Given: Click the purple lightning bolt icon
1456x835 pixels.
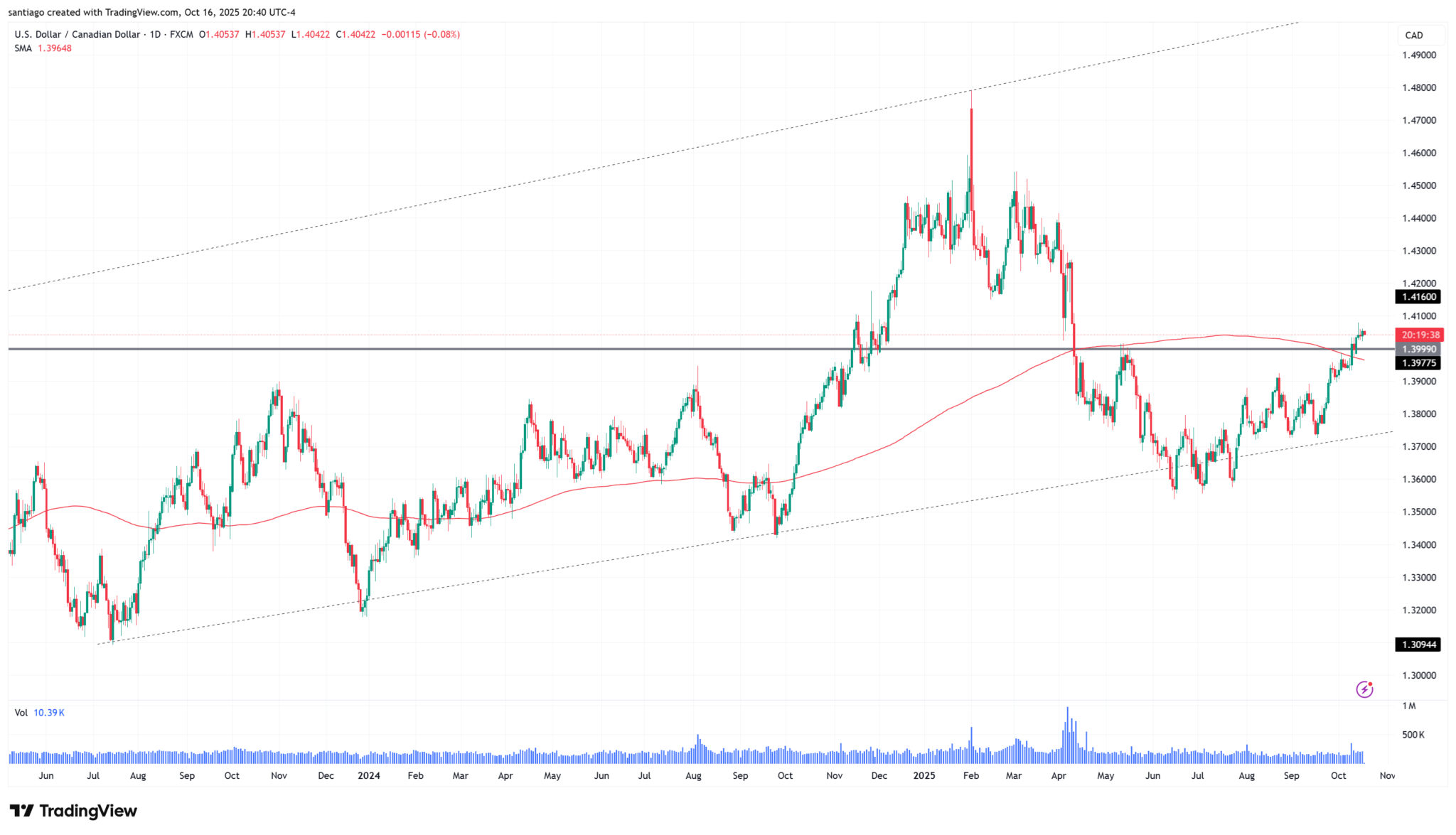Looking at the screenshot, I should coord(1364,689).
